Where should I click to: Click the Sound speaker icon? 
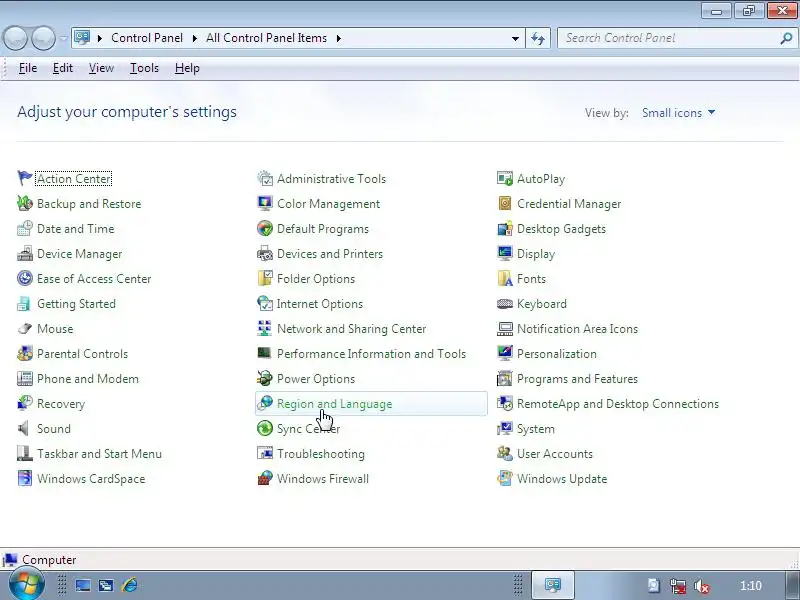coord(24,428)
